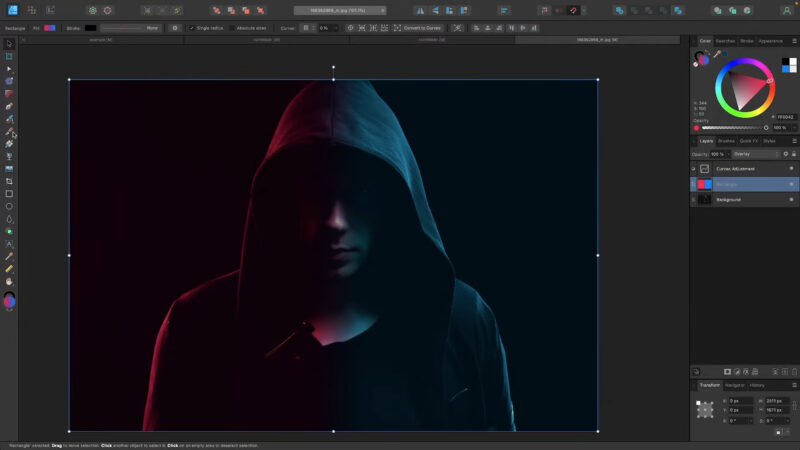Select the Vector Crop tool
800x450 pixels.
click(x=9, y=181)
